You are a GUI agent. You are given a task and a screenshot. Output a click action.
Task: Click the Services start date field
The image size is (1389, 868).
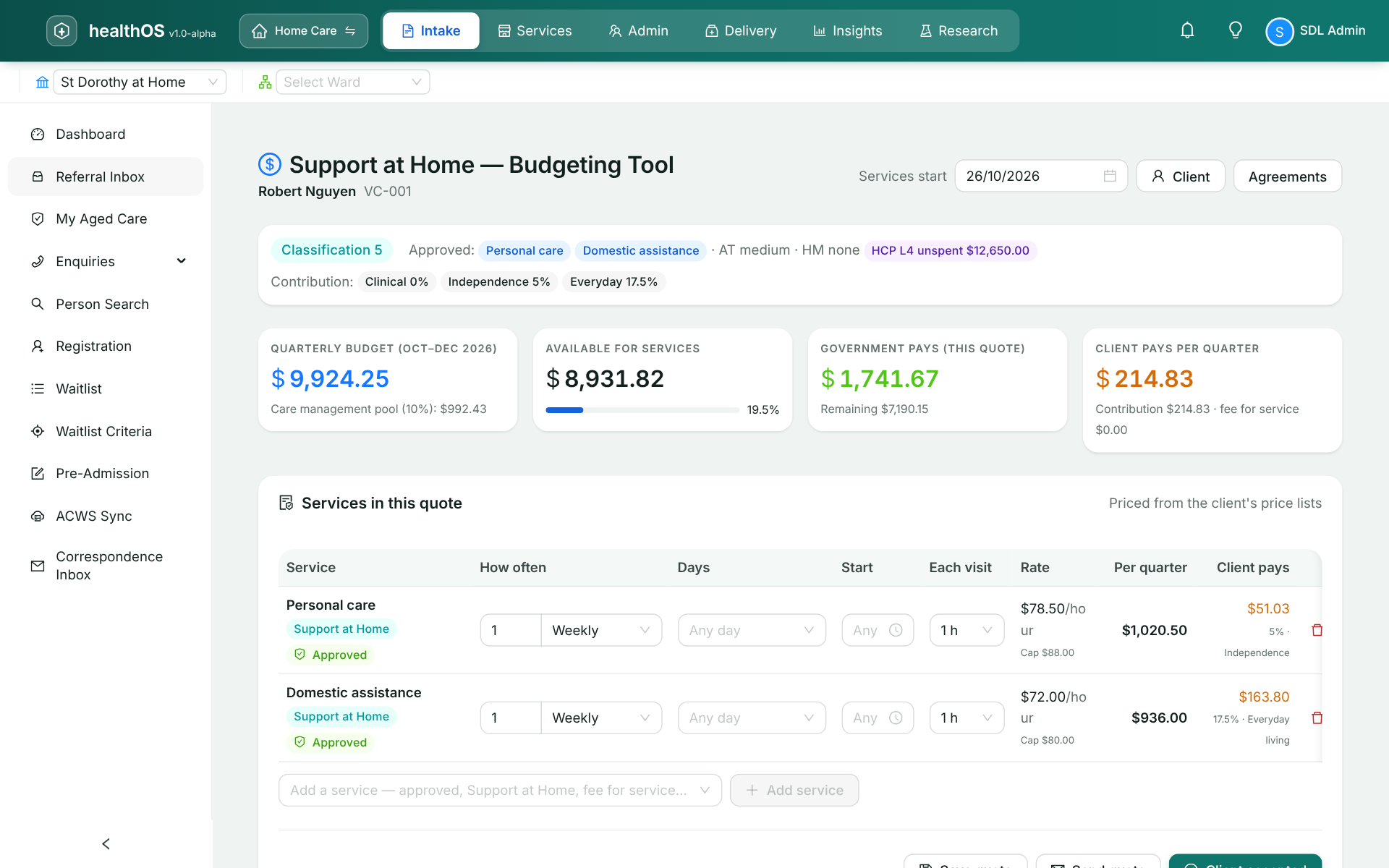(1041, 176)
